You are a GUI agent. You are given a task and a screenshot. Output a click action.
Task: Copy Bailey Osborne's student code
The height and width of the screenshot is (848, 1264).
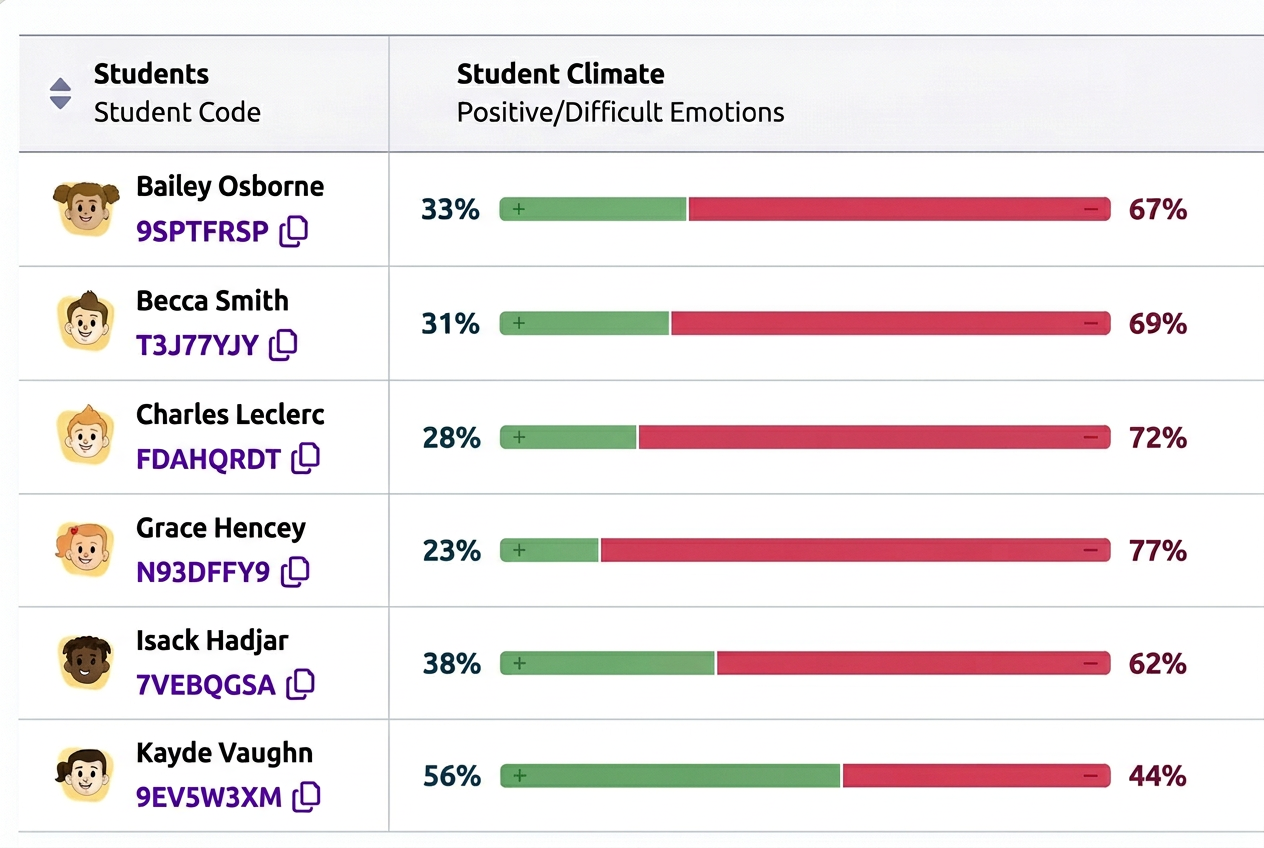(x=294, y=232)
